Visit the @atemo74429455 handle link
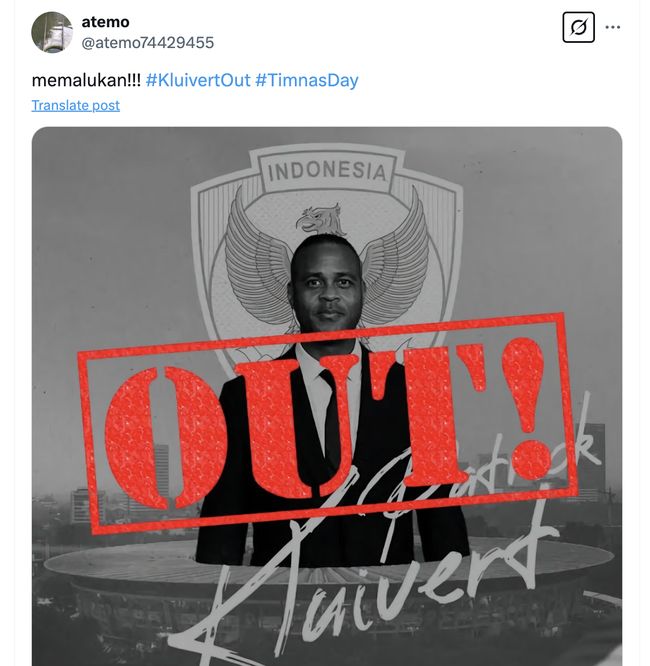Screen dimensions: 650x666 coord(147,42)
